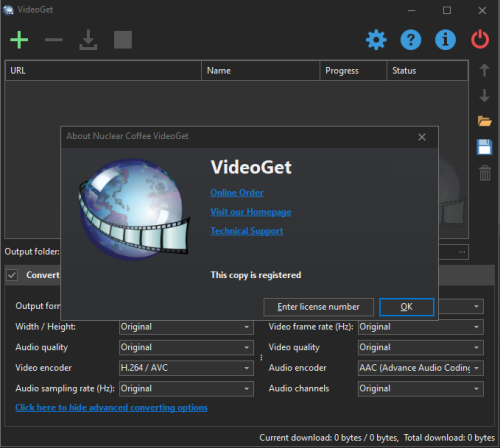Click the Online Order link
The width and height of the screenshot is (500, 448).
coord(237,193)
